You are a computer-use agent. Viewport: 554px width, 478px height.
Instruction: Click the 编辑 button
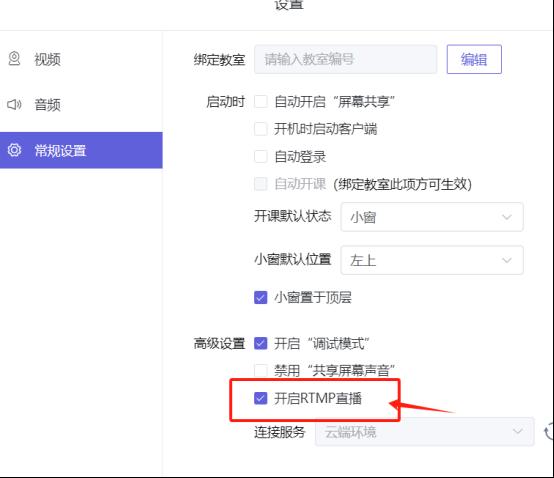[x=474, y=59]
